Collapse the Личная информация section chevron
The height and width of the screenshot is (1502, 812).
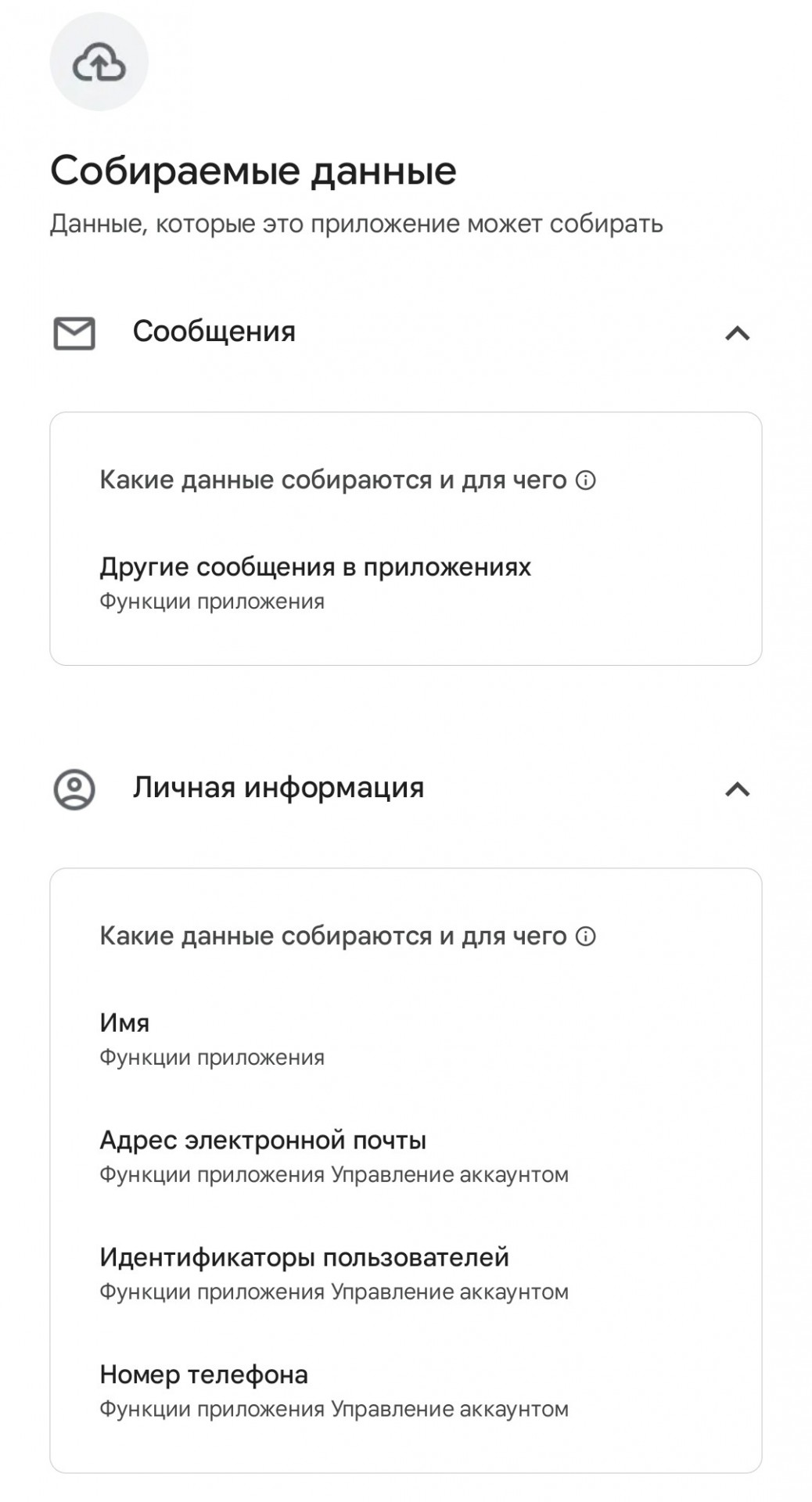[738, 790]
